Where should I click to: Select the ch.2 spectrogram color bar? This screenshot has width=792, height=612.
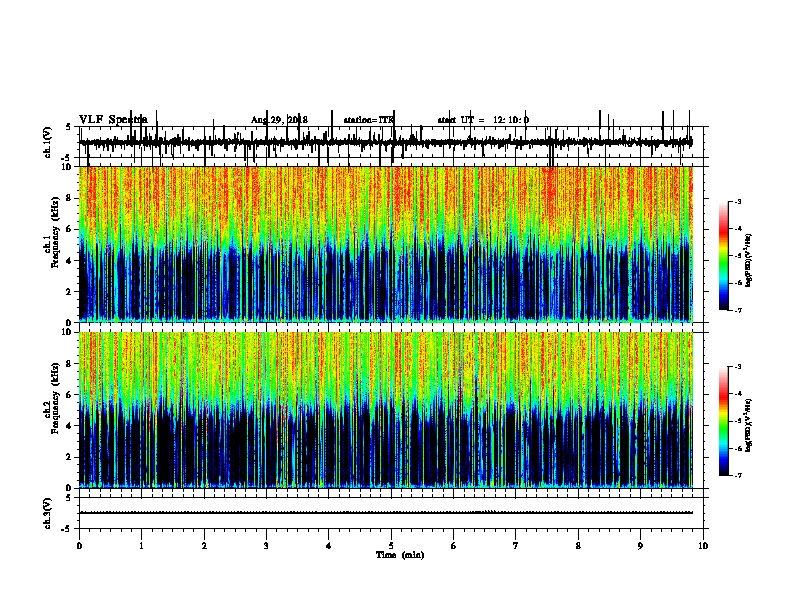point(723,421)
